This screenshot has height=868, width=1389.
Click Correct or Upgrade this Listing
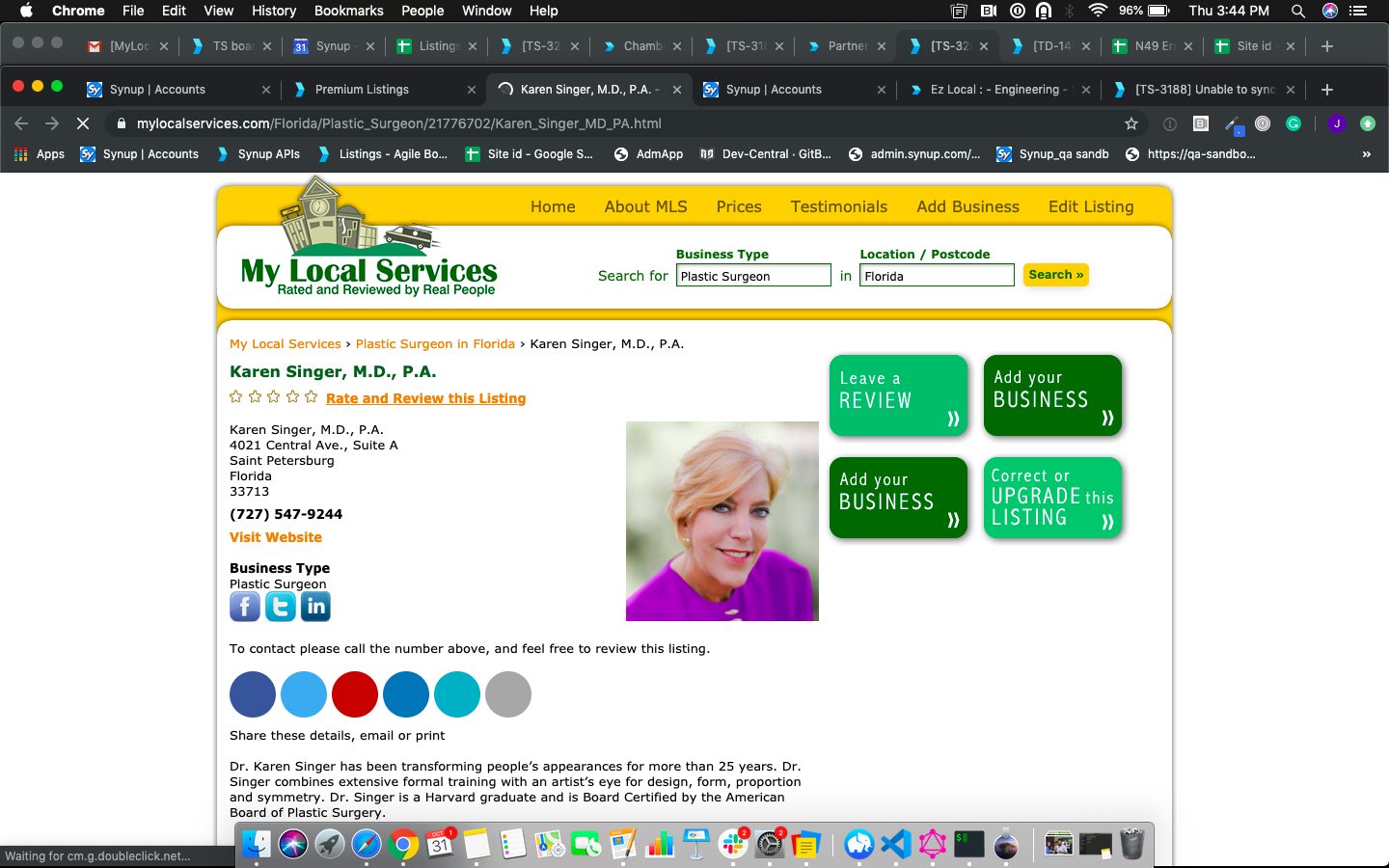(1052, 497)
